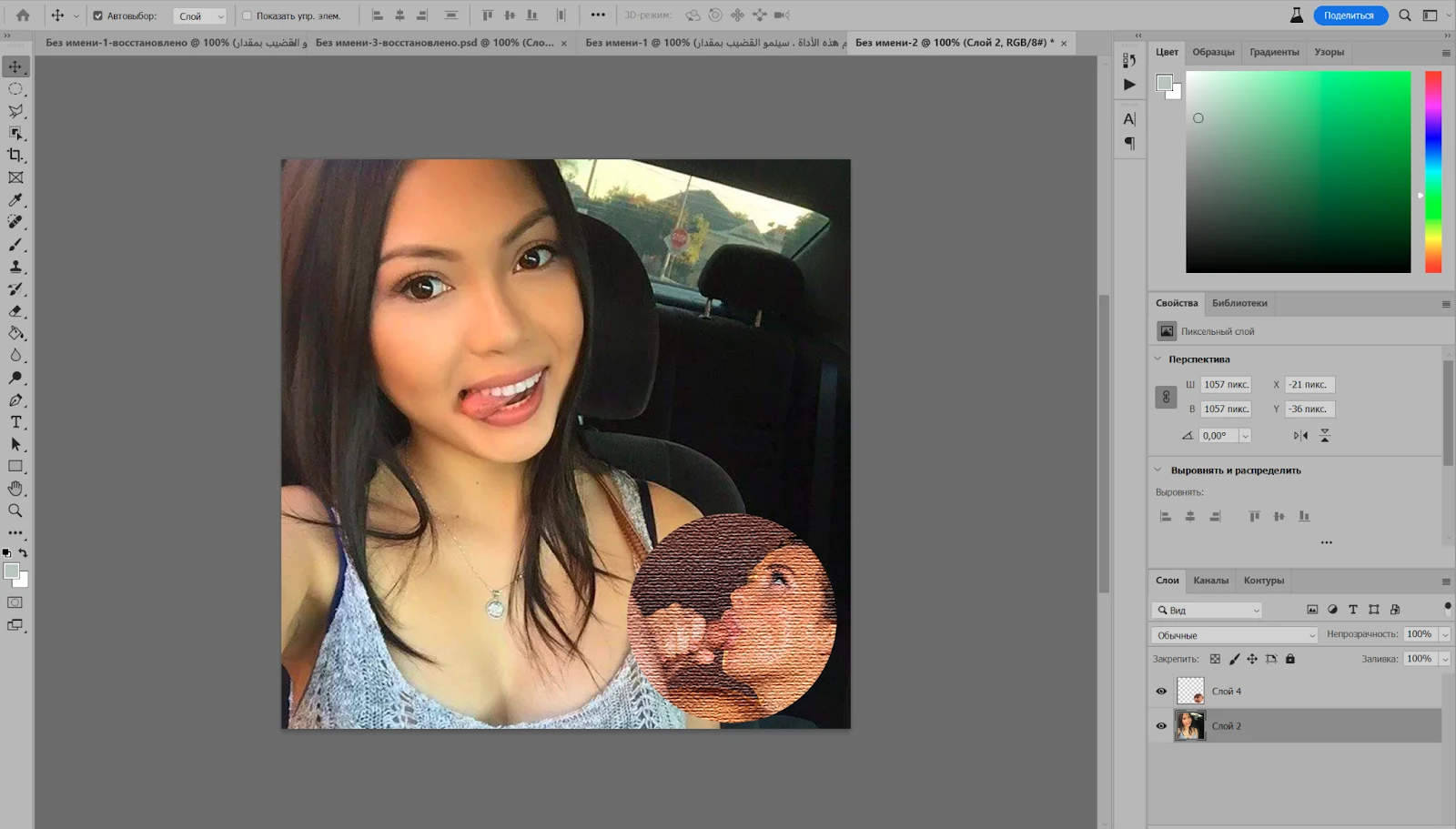This screenshot has height=829, width=1456.
Task: Collapse the Перспектива section
Action: 1158,359
